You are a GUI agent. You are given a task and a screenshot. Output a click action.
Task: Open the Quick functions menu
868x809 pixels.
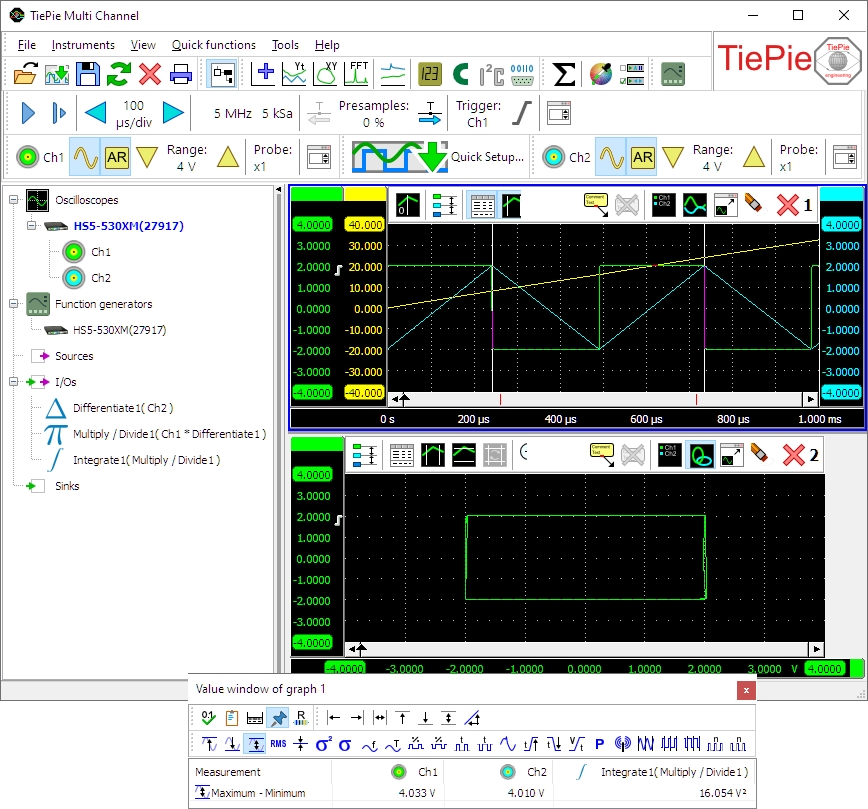tap(213, 45)
